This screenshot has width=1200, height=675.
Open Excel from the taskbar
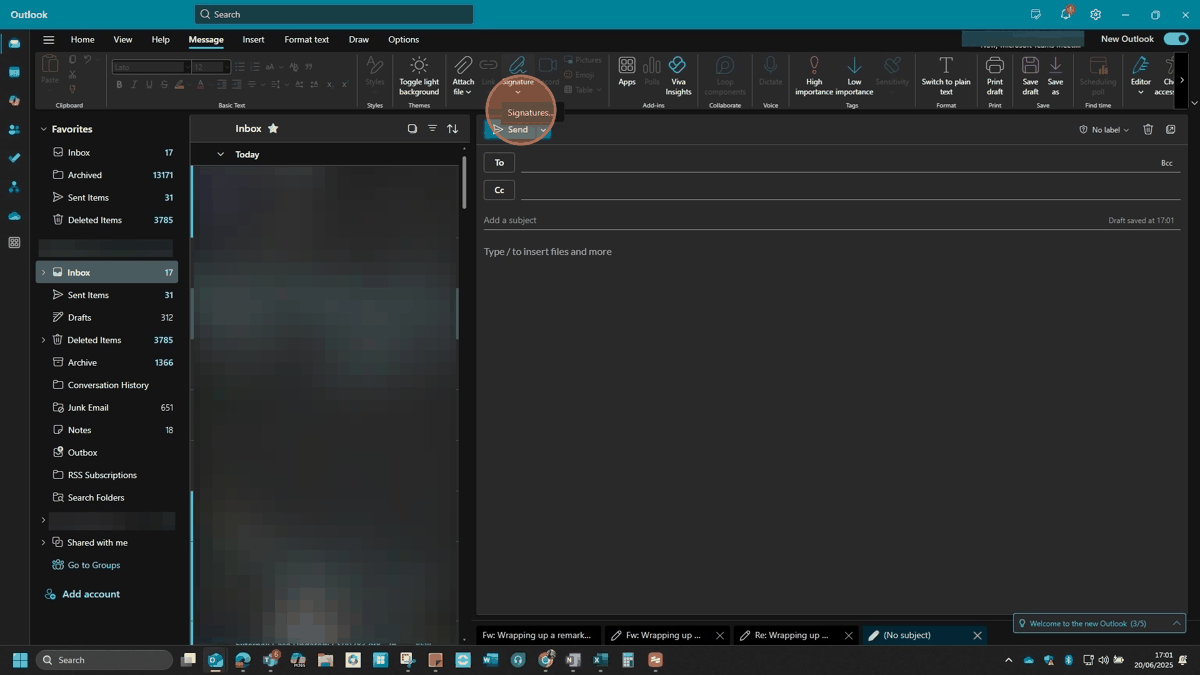(600, 660)
